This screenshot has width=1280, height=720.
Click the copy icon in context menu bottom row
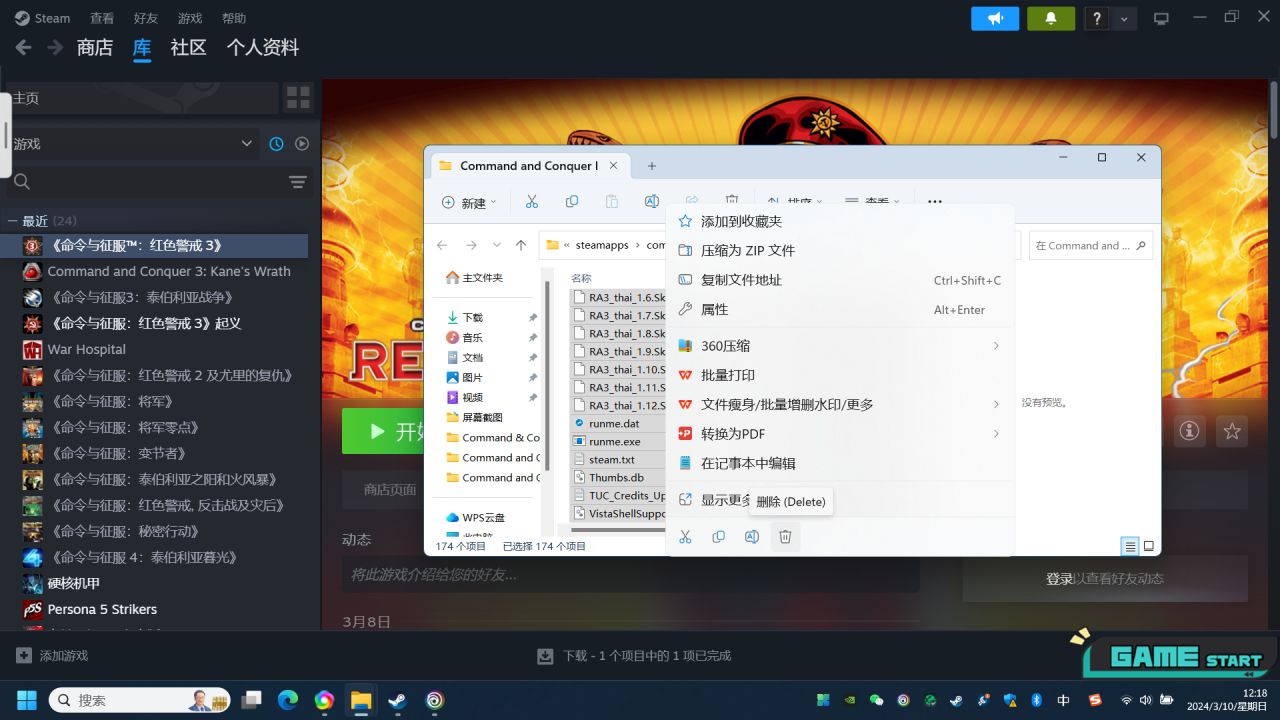718,537
